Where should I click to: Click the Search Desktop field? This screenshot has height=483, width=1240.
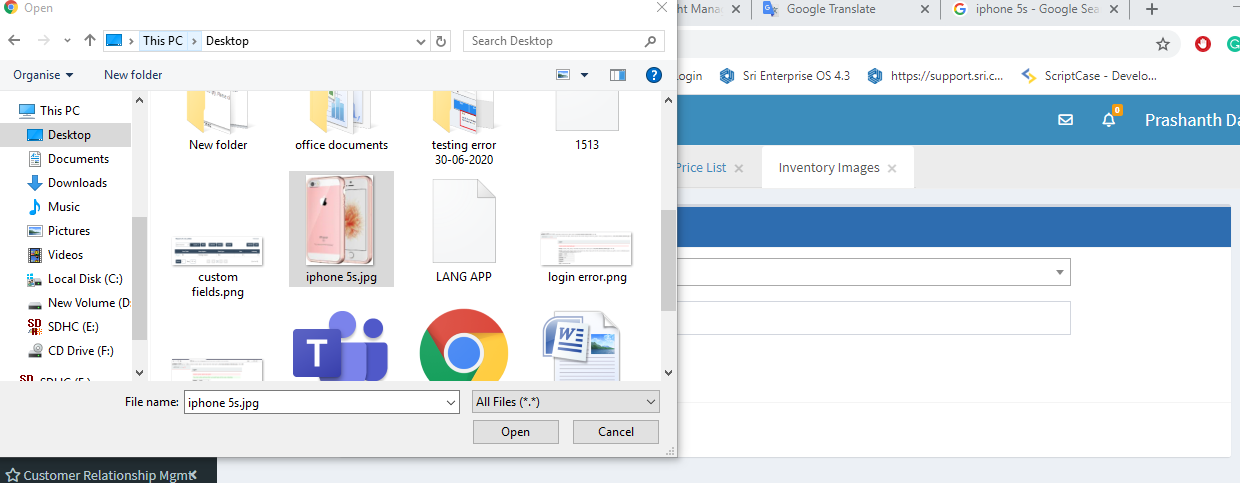pyautogui.click(x=553, y=41)
